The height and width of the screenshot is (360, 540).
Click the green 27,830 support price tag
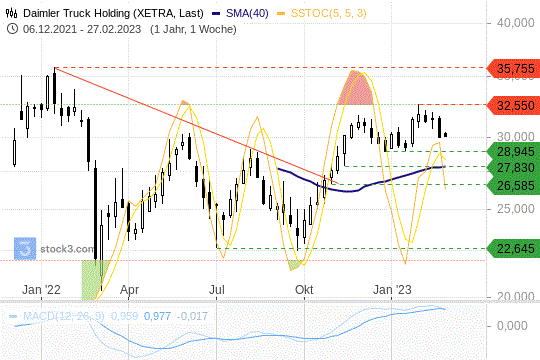pos(513,168)
